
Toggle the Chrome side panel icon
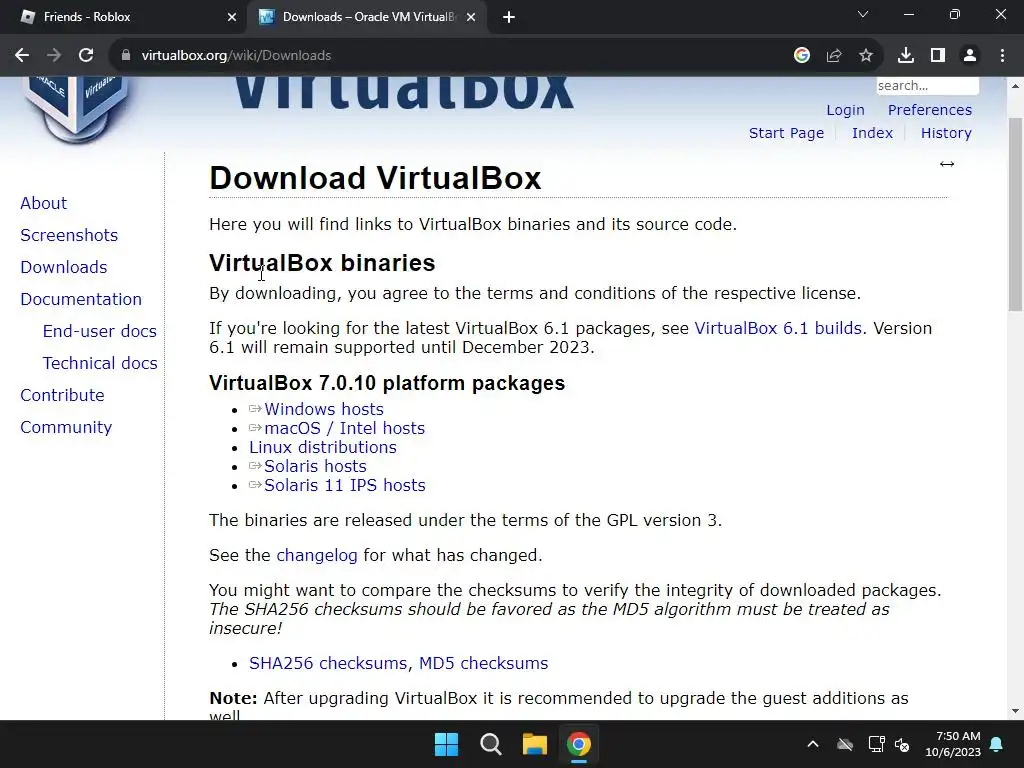coord(938,56)
